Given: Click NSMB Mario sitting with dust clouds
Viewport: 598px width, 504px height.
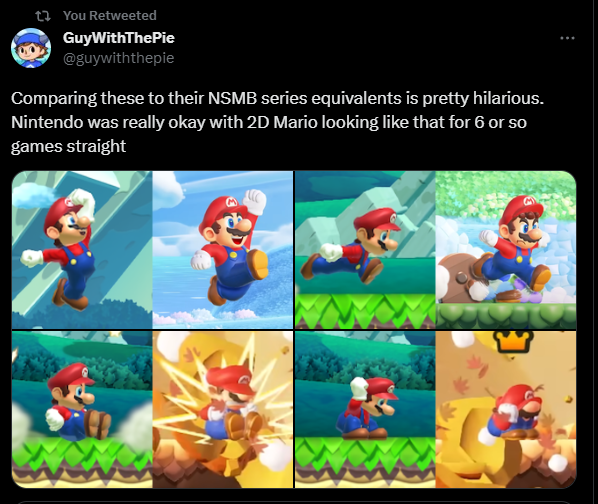Looking at the screenshot, I should click(x=78, y=402).
